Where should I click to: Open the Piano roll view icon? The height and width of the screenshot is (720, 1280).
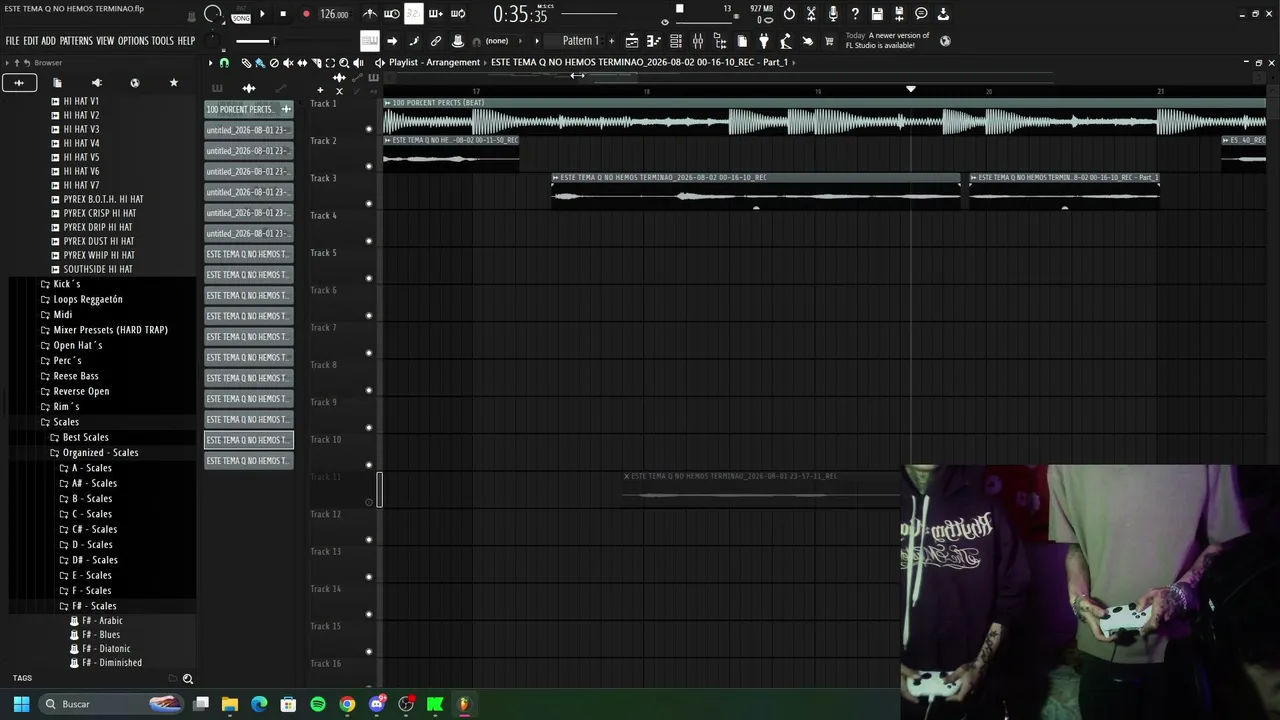[654, 41]
